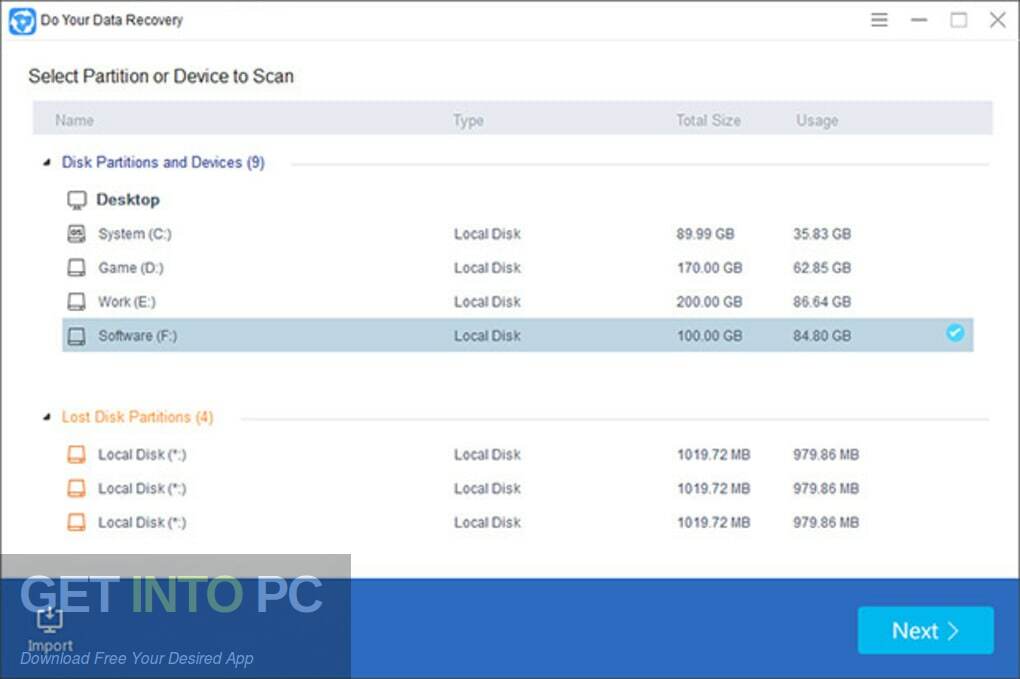Click the Lost Disk Partitions (4) label
Image resolution: width=1020 pixels, height=679 pixels.
click(137, 417)
